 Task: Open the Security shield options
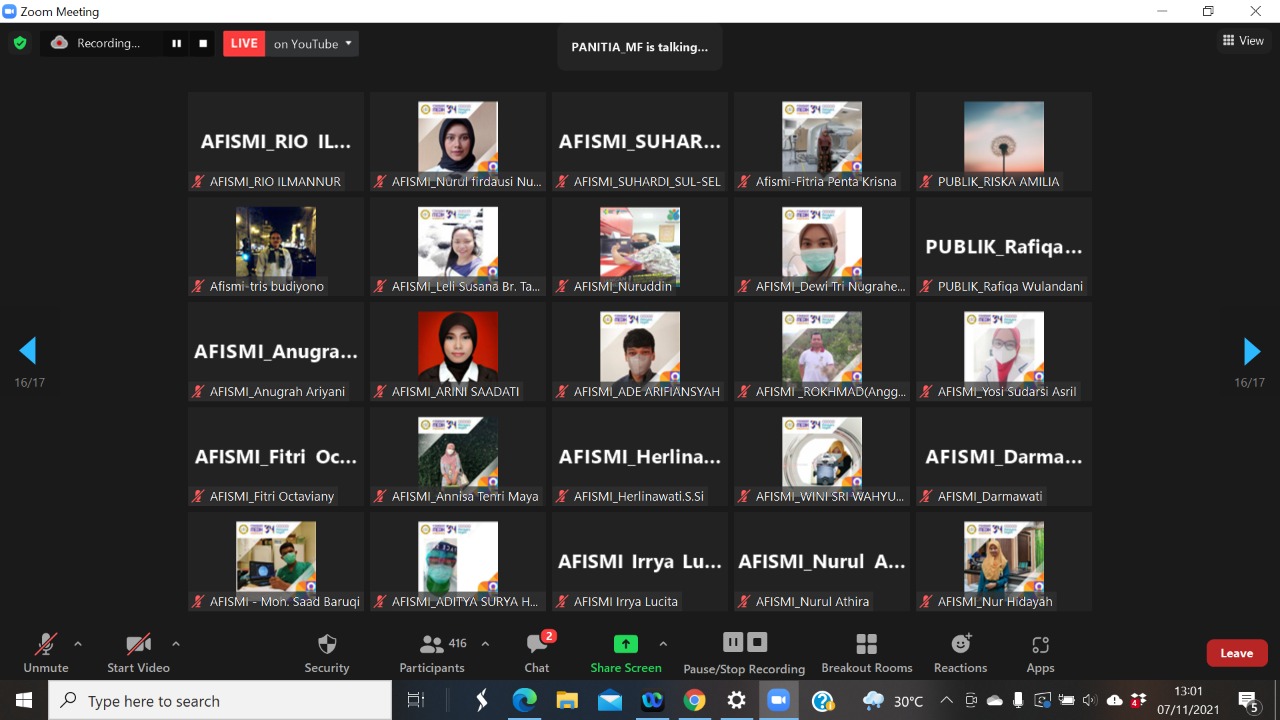click(x=327, y=653)
